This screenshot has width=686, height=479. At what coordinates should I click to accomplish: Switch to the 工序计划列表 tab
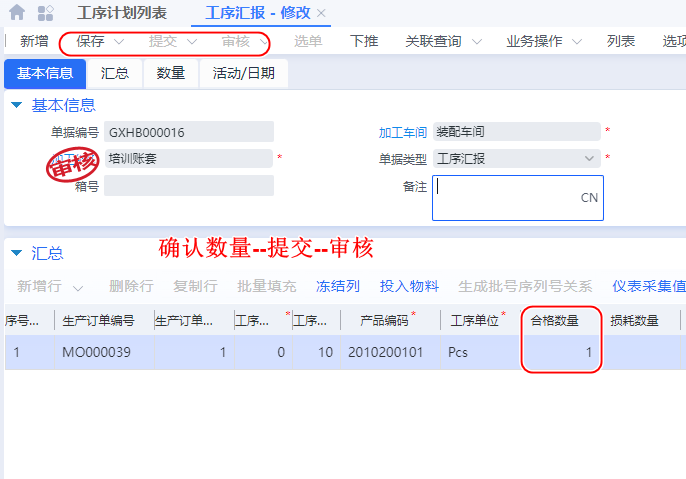pyautogui.click(x=122, y=14)
